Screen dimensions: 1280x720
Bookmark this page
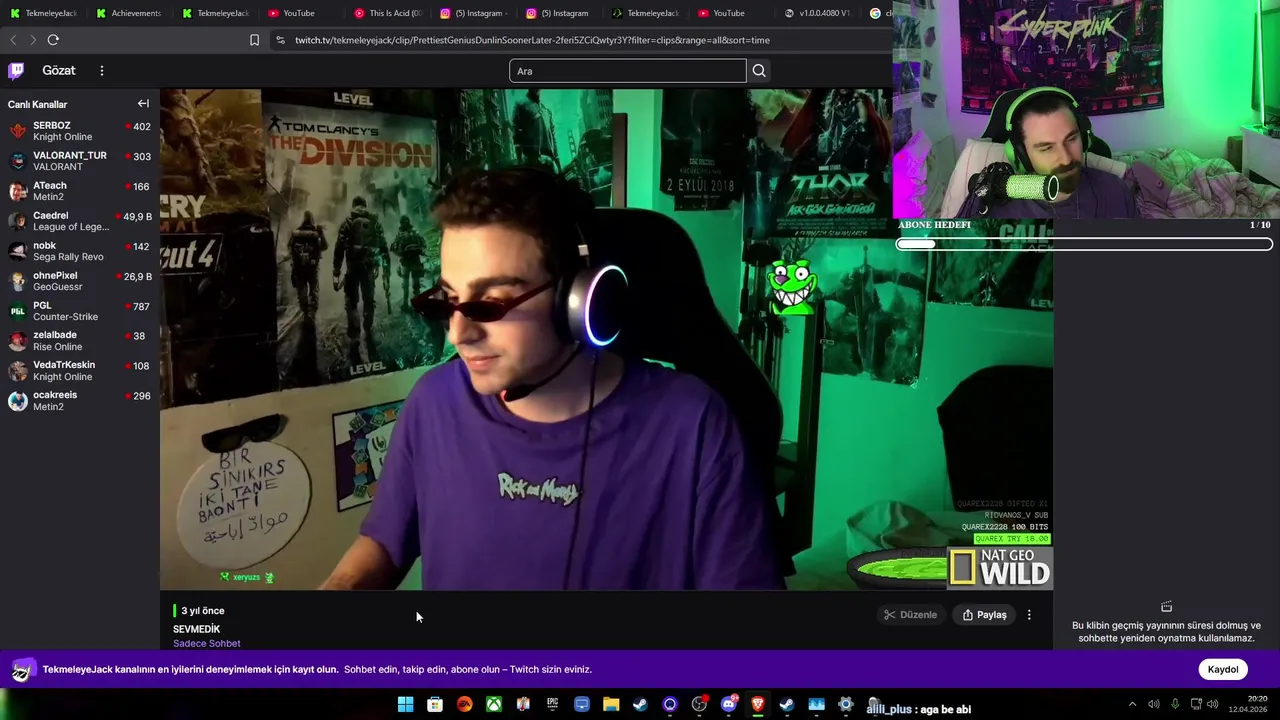[x=254, y=40]
